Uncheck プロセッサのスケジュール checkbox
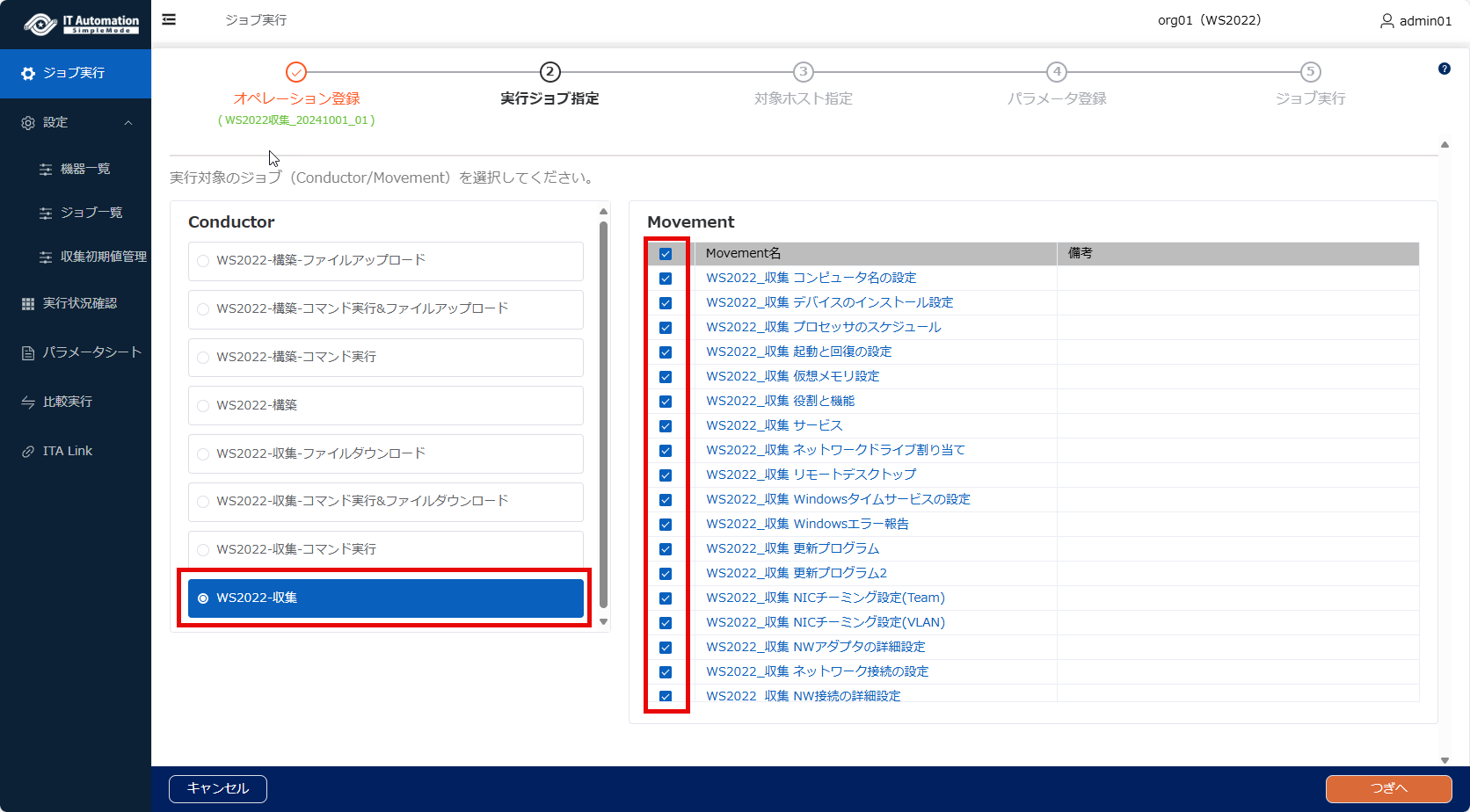Screen dimensions: 1470x812 coord(666,328)
